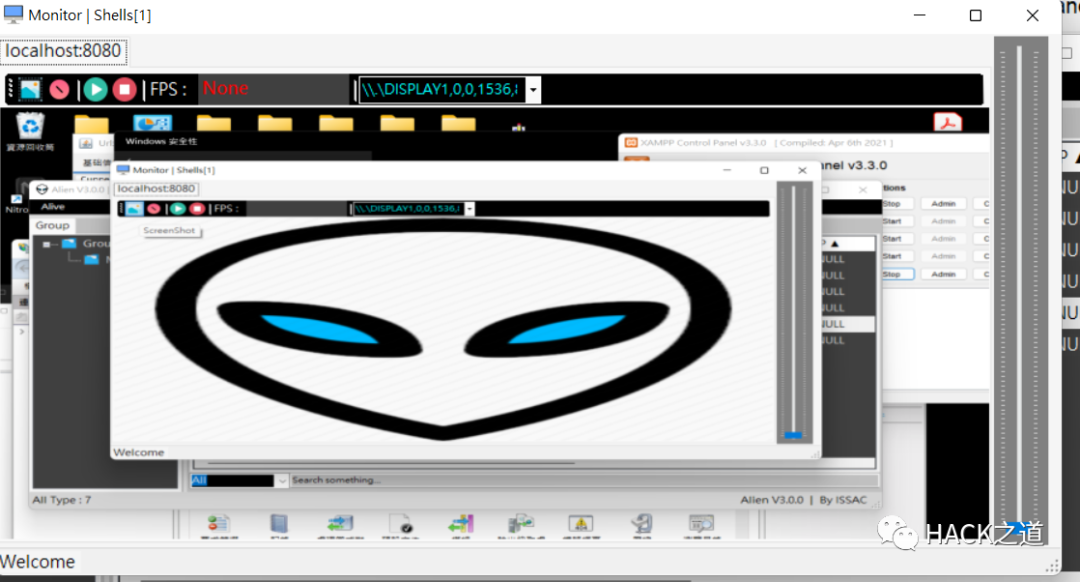
Task: Open the \\.\DISPLAY1 dropdown arrow in outer toolbar
Action: click(533, 90)
